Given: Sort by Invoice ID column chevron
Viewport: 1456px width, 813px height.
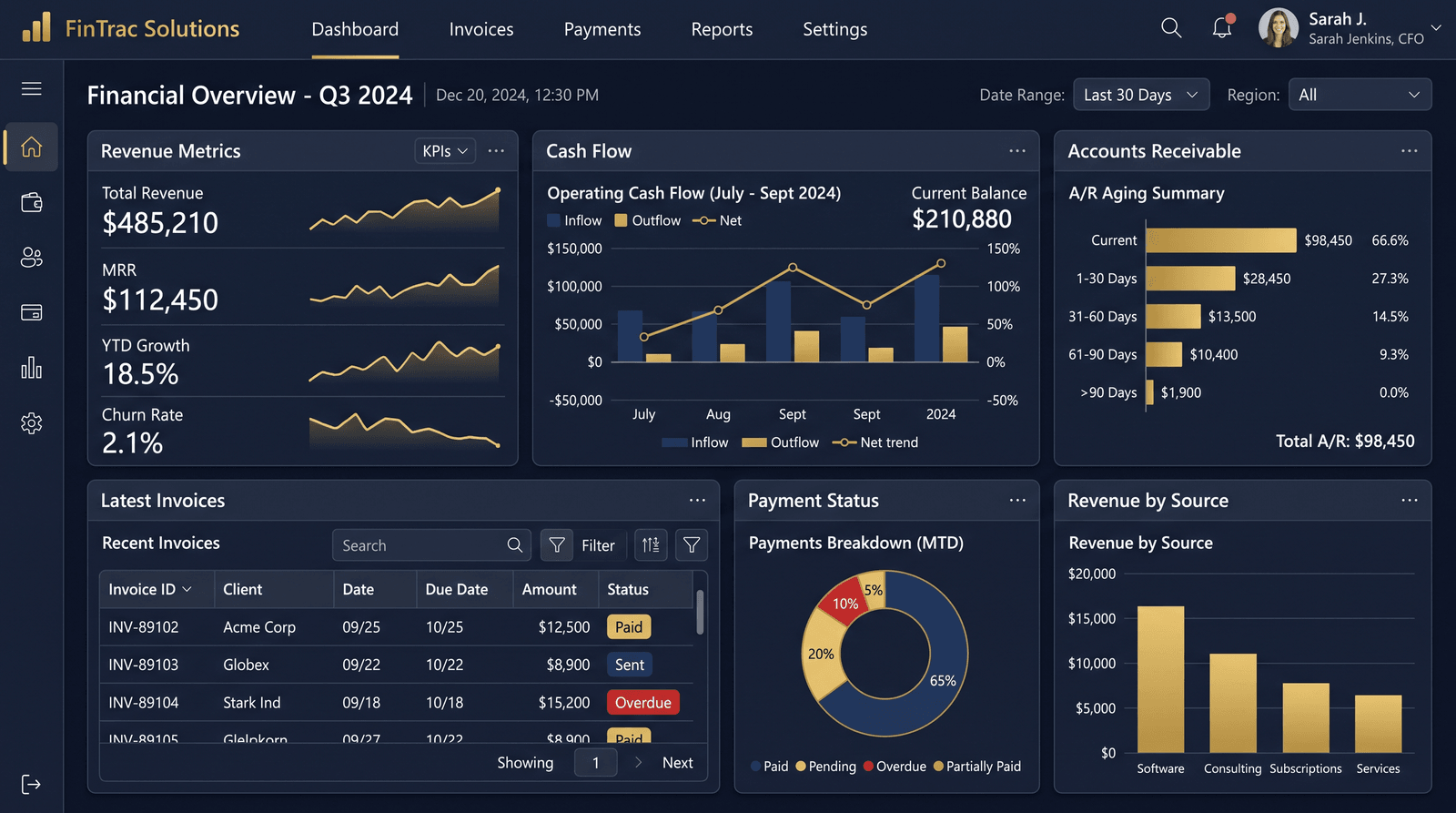Looking at the screenshot, I should pyautogui.click(x=187, y=589).
